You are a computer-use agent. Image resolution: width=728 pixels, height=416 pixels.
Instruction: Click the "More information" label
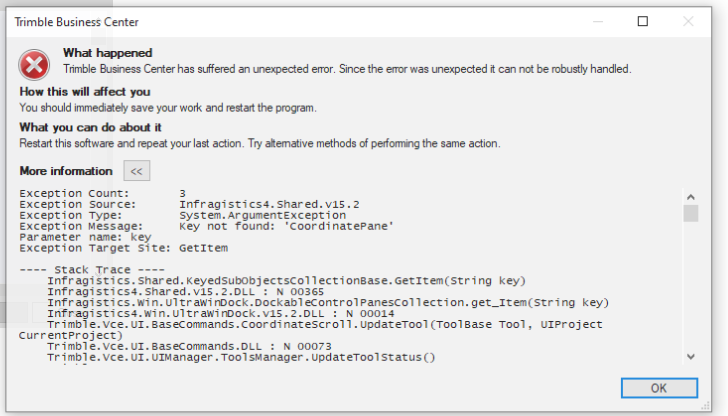[x=66, y=171]
